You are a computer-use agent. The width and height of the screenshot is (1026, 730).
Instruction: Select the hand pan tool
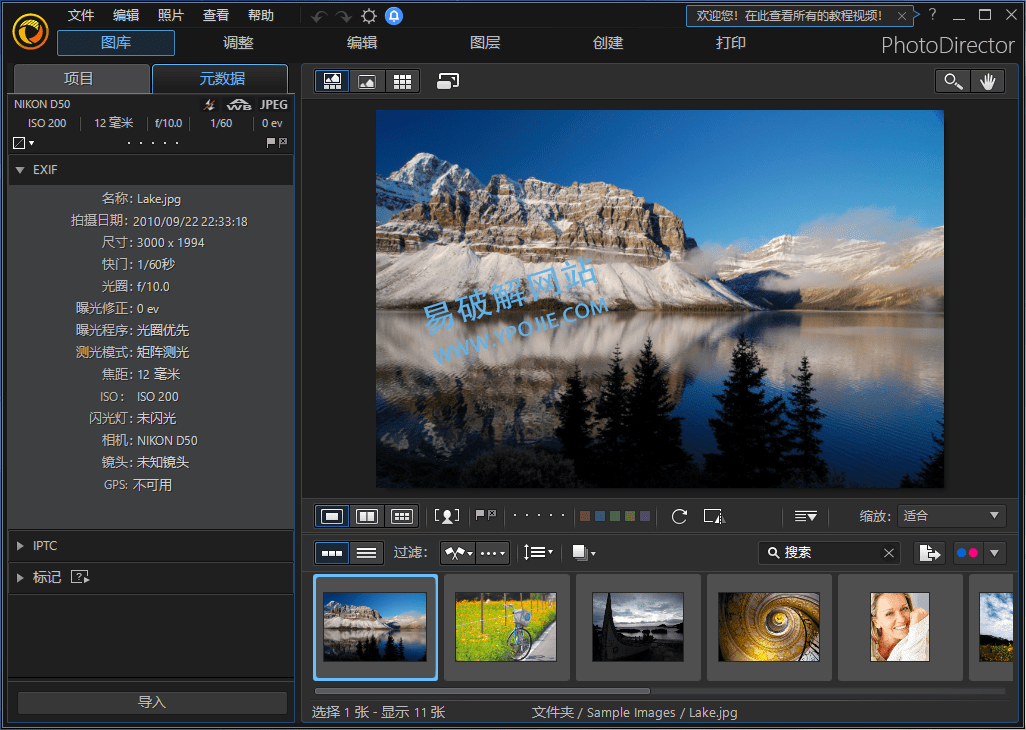pos(987,82)
